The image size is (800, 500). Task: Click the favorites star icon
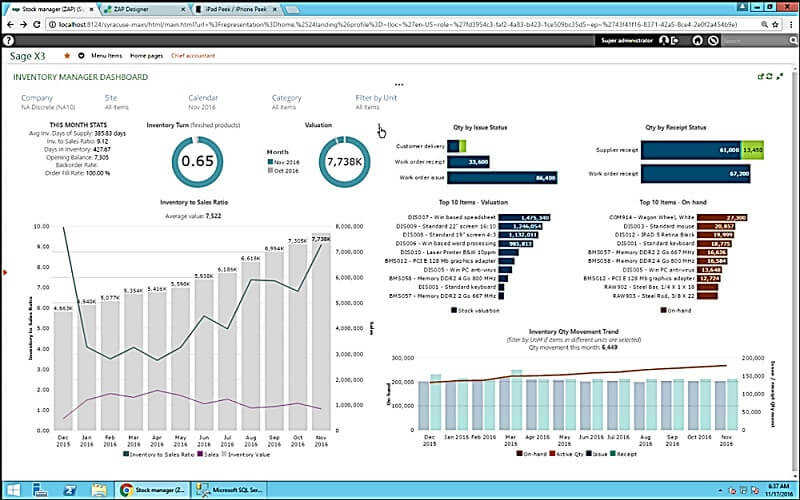(67, 56)
